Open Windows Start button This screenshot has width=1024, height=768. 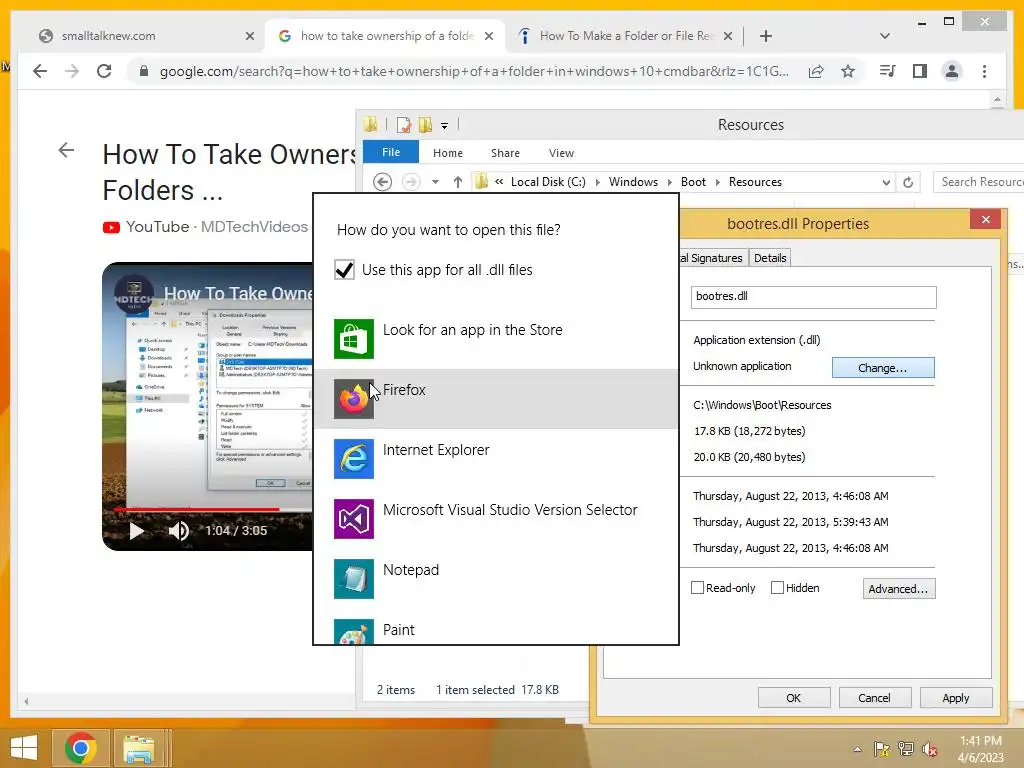tap(24, 748)
